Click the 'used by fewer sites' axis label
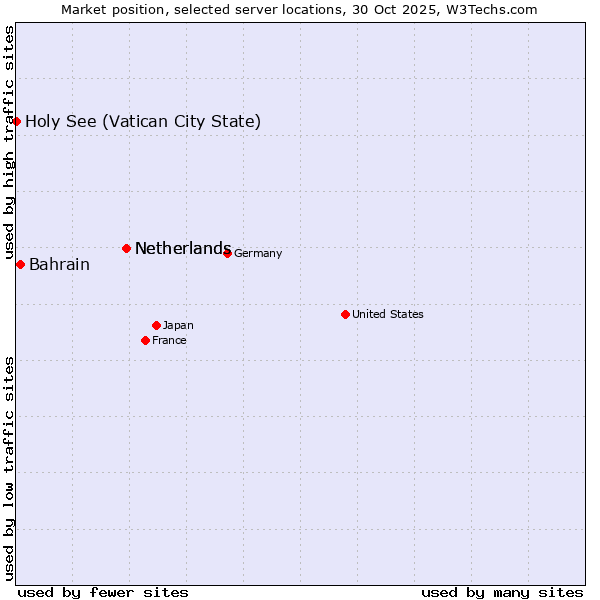Viewport: 600px width, 600px height. click(103, 592)
